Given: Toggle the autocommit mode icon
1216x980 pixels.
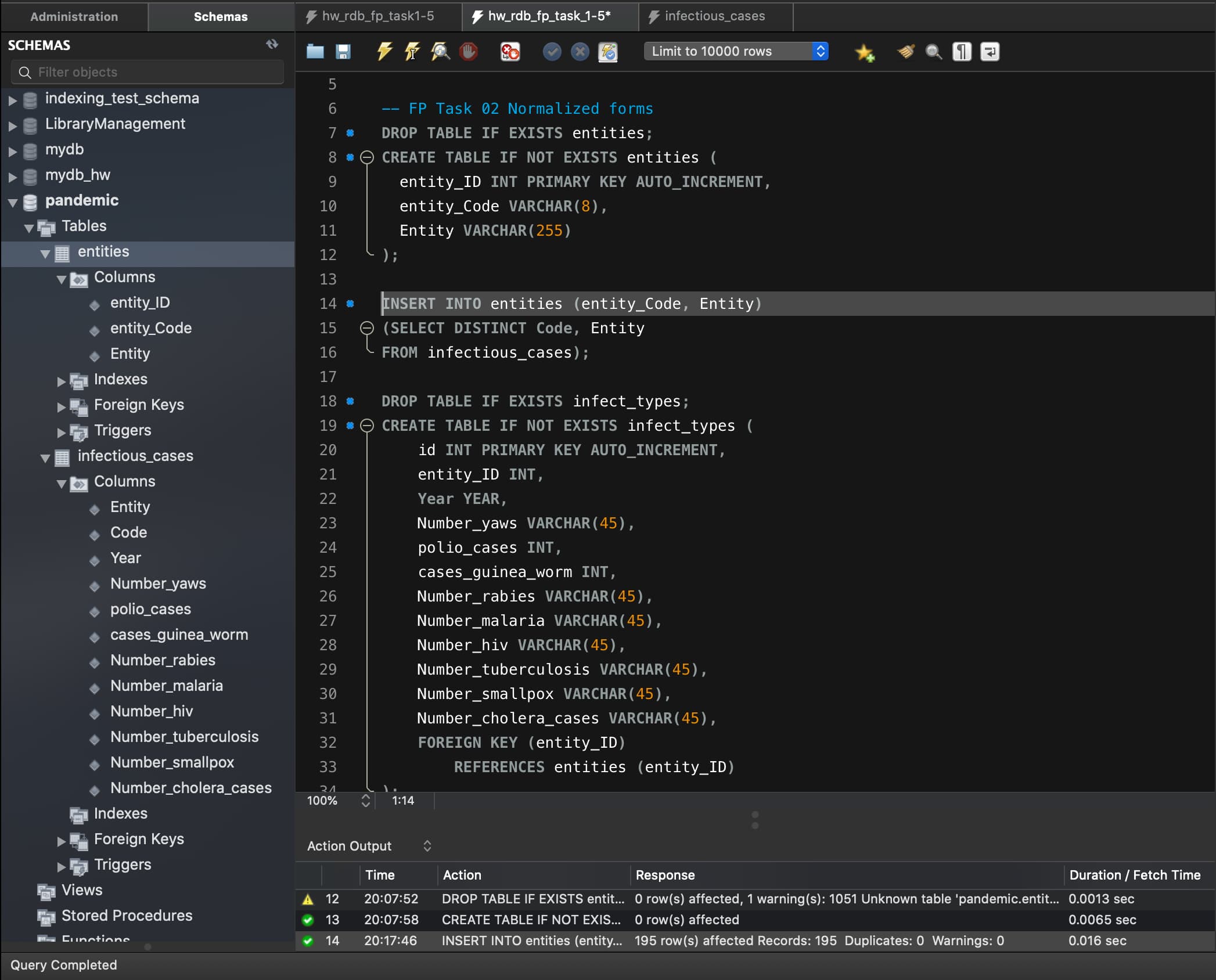Looking at the screenshot, I should point(608,52).
